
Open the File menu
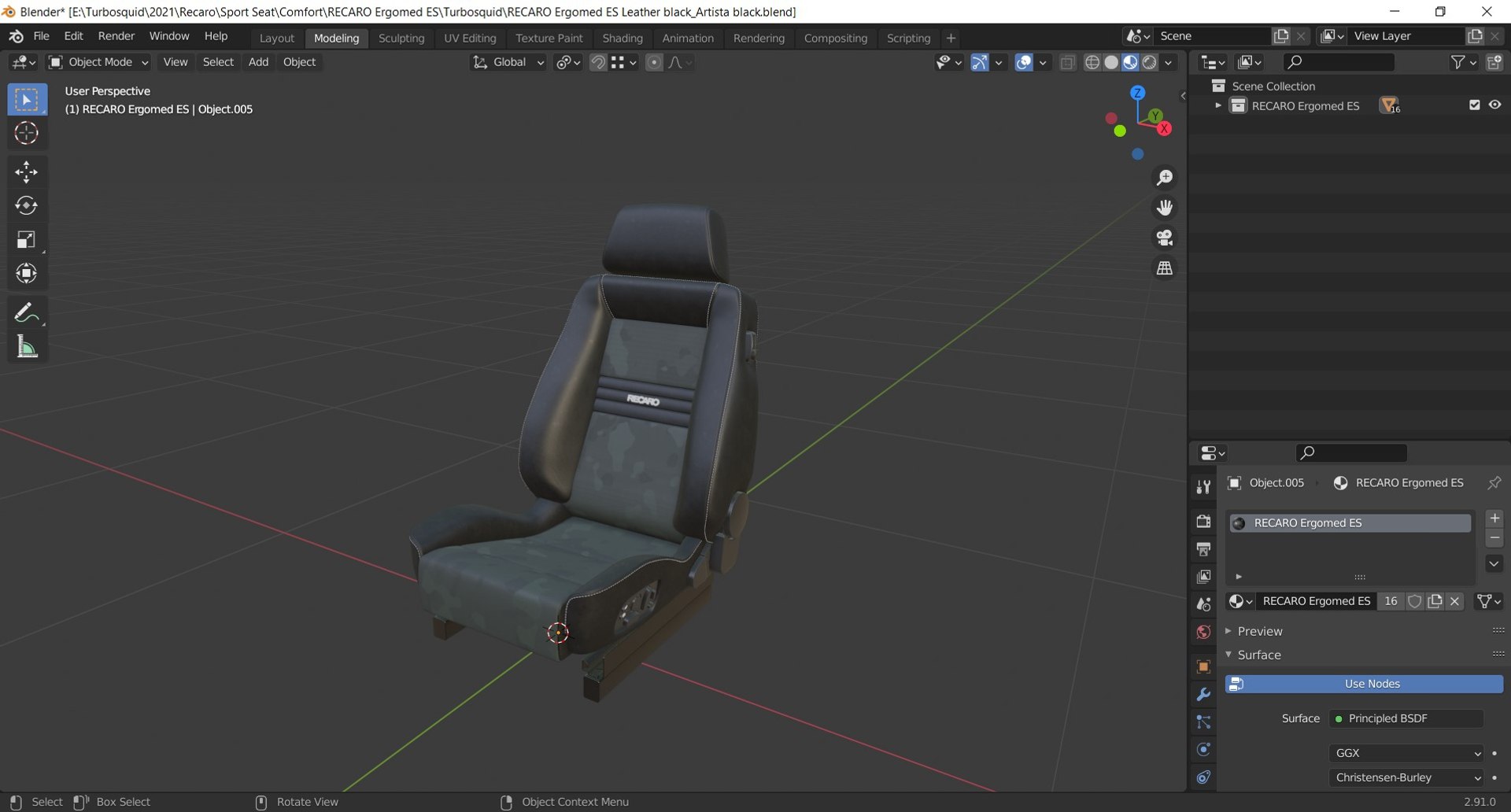[42, 36]
